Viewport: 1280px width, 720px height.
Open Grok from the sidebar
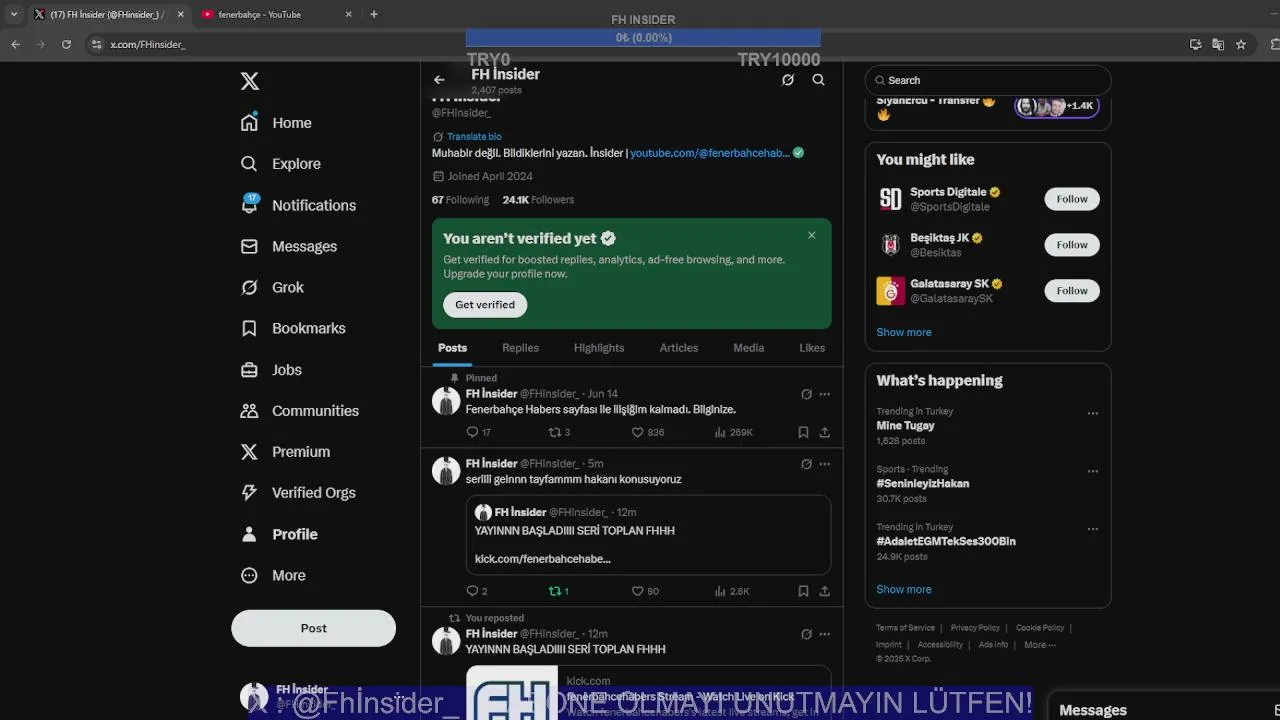coord(272,287)
